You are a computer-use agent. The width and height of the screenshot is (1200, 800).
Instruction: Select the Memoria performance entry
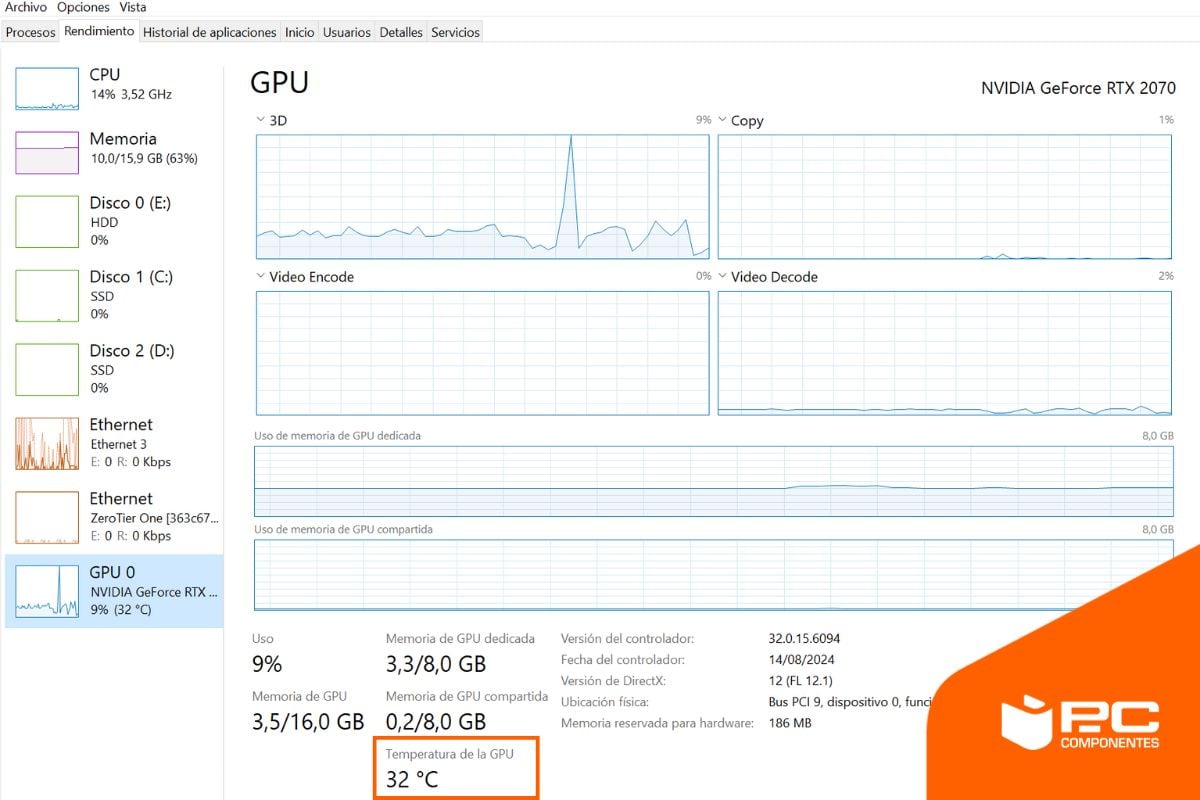click(114, 152)
